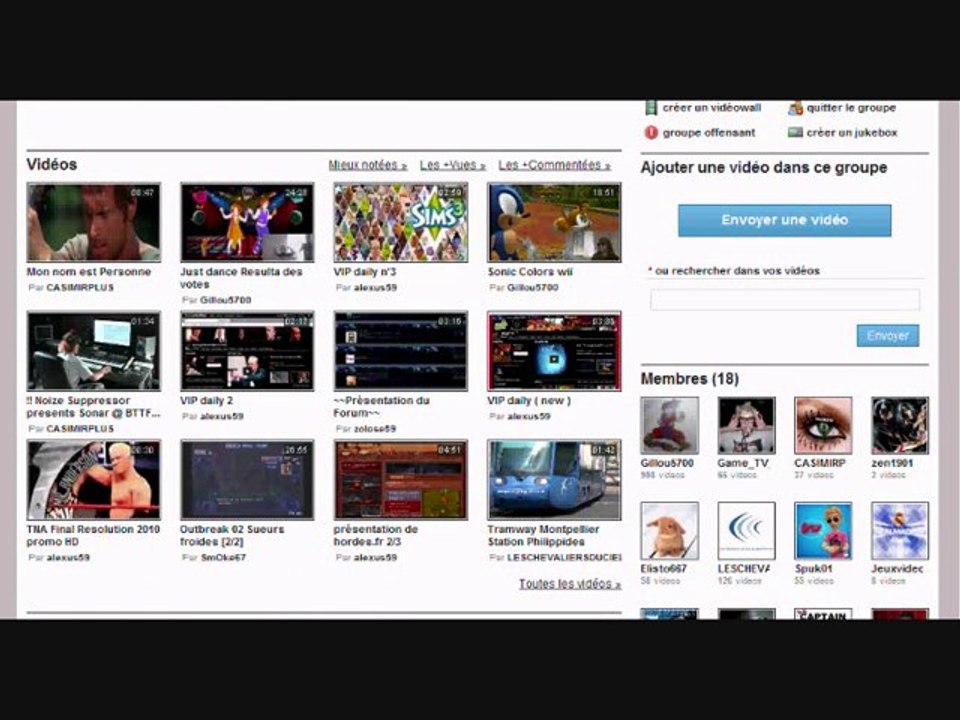Click the créer un vidéowall icon
Screen dimensions: 960x720
[650, 108]
